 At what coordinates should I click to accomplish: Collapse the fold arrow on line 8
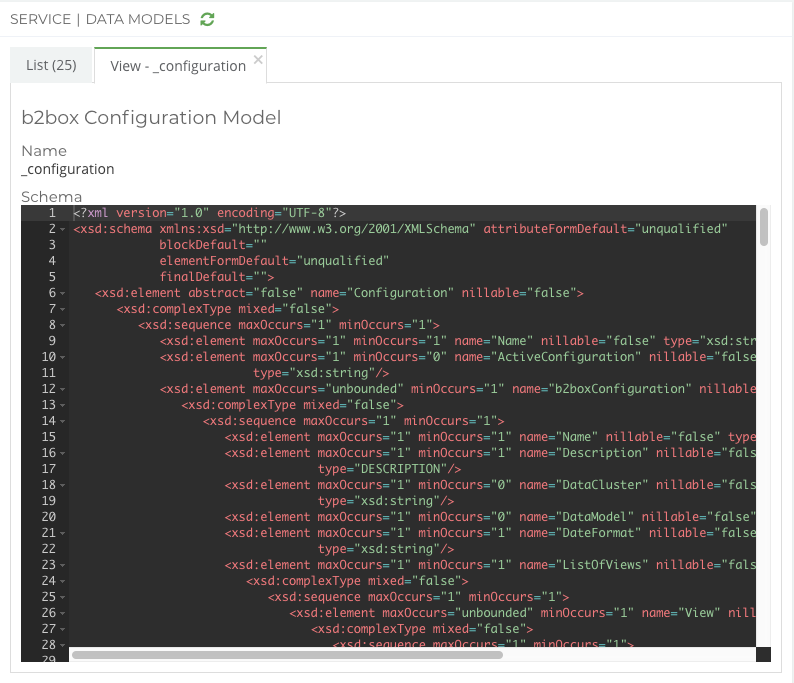(63, 326)
